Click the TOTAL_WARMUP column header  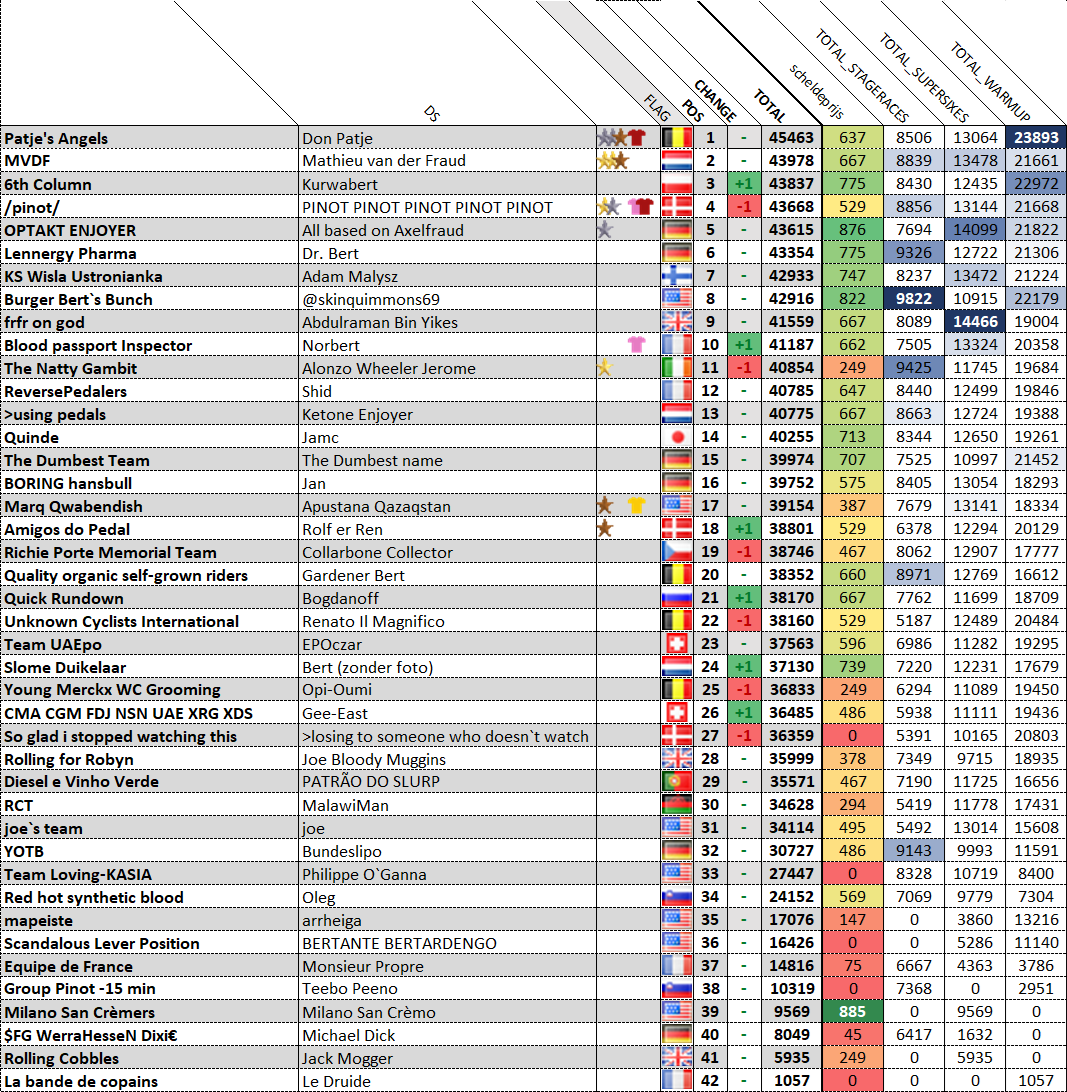pyautogui.click(x=990, y=81)
